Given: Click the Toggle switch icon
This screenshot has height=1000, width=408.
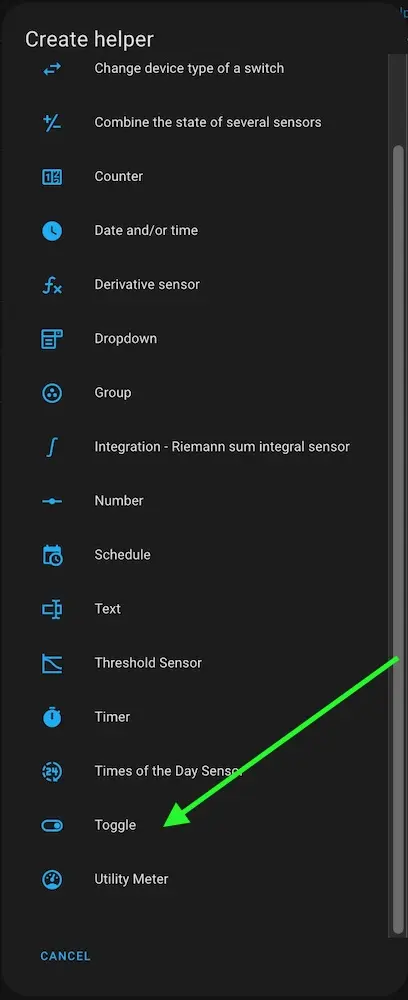Looking at the screenshot, I should [x=52, y=825].
